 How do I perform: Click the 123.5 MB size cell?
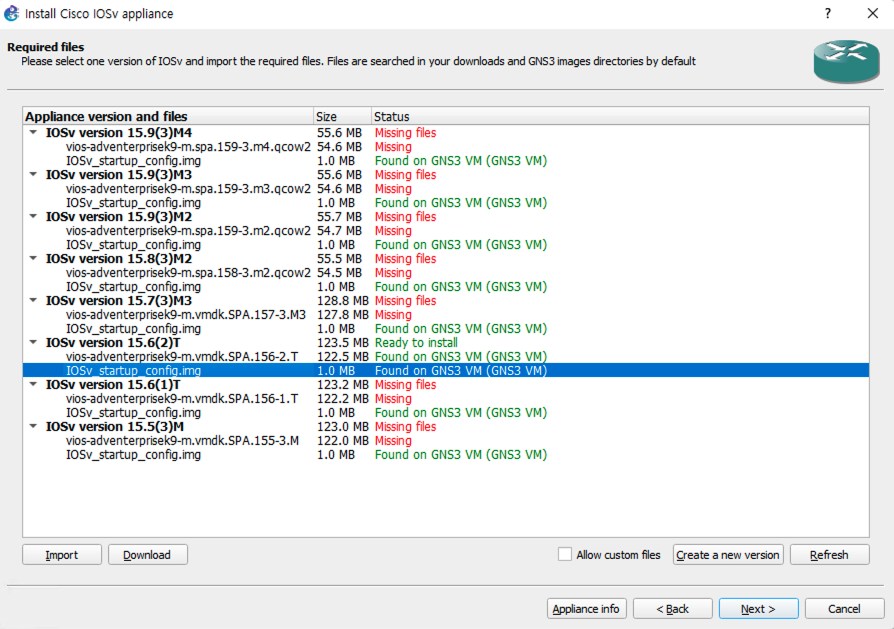point(343,343)
